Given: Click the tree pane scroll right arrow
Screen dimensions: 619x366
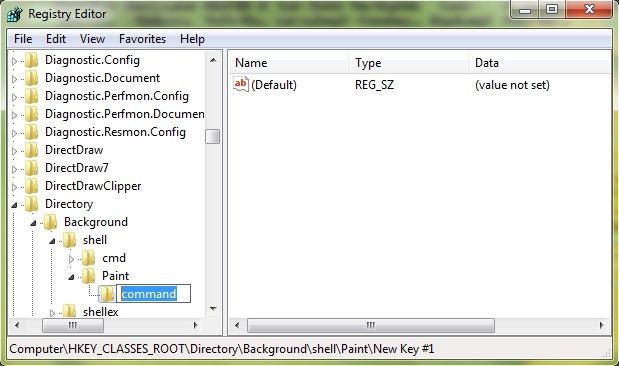Looking at the screenshot, I should [x=195, y=326].
